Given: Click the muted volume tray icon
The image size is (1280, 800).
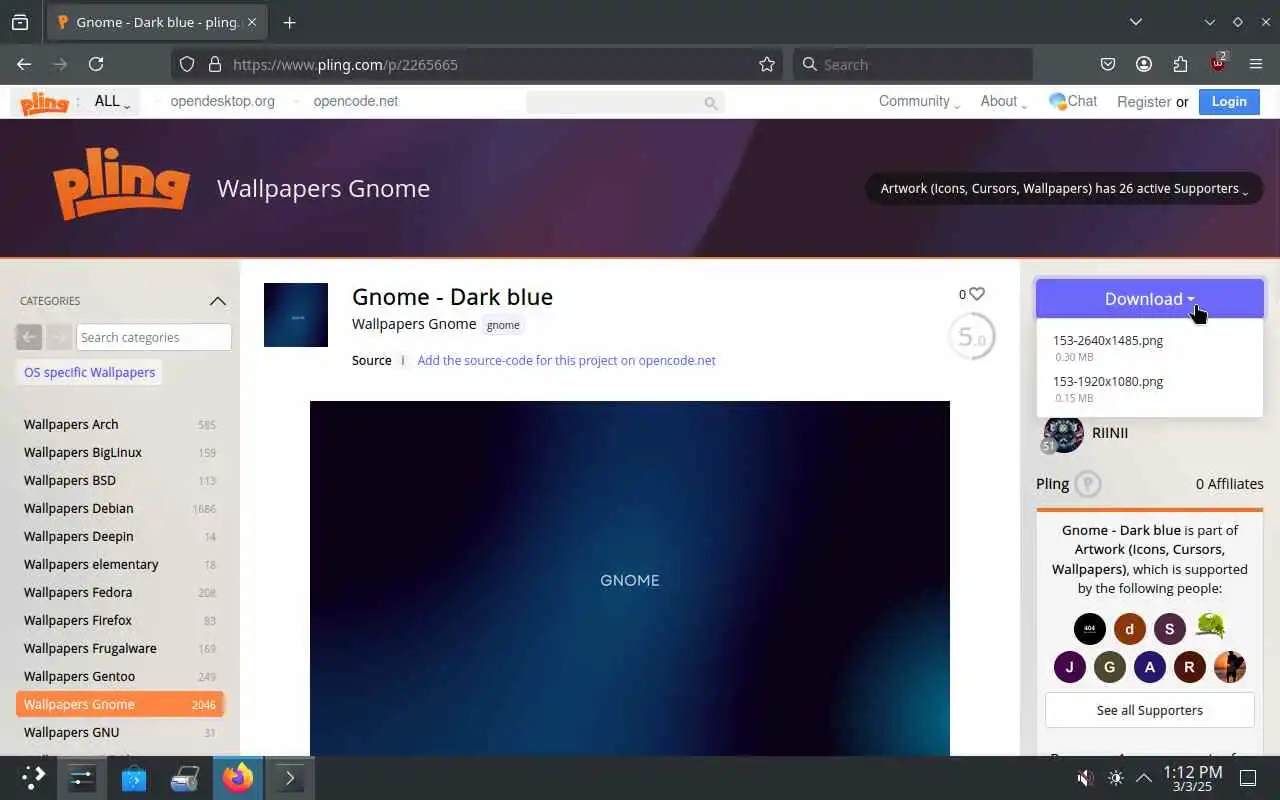Looking at the screenshot, I should point(1085,778).
